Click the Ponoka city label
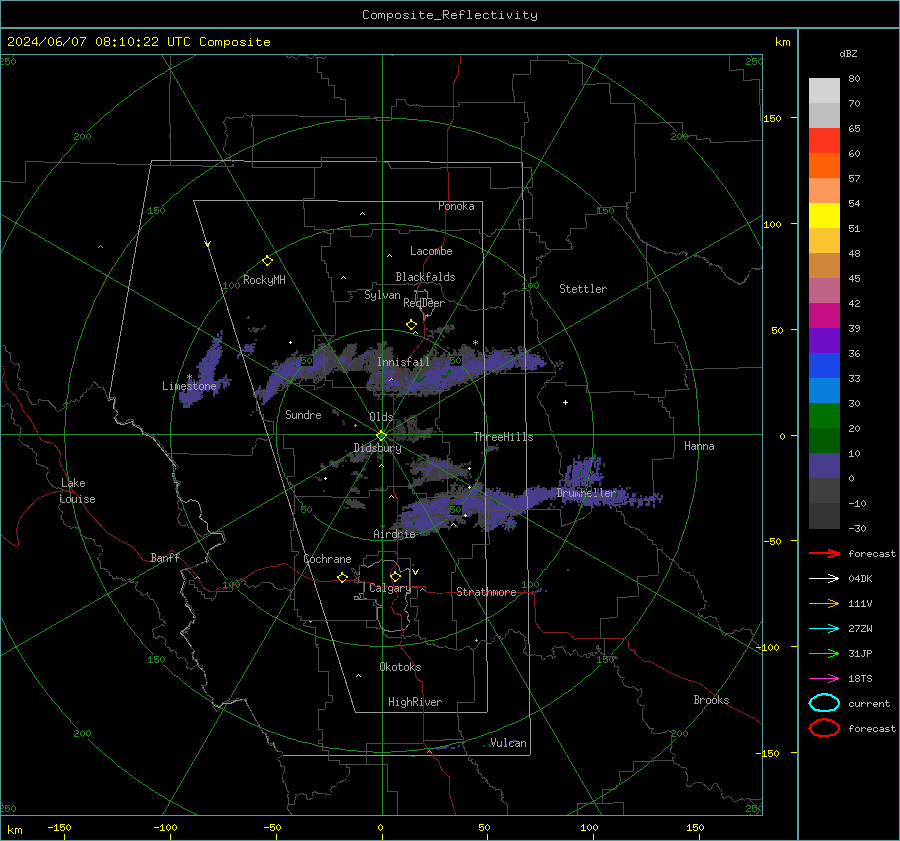Image resolution: width=900 pixels, height=841 pixels. pos(456,206)
